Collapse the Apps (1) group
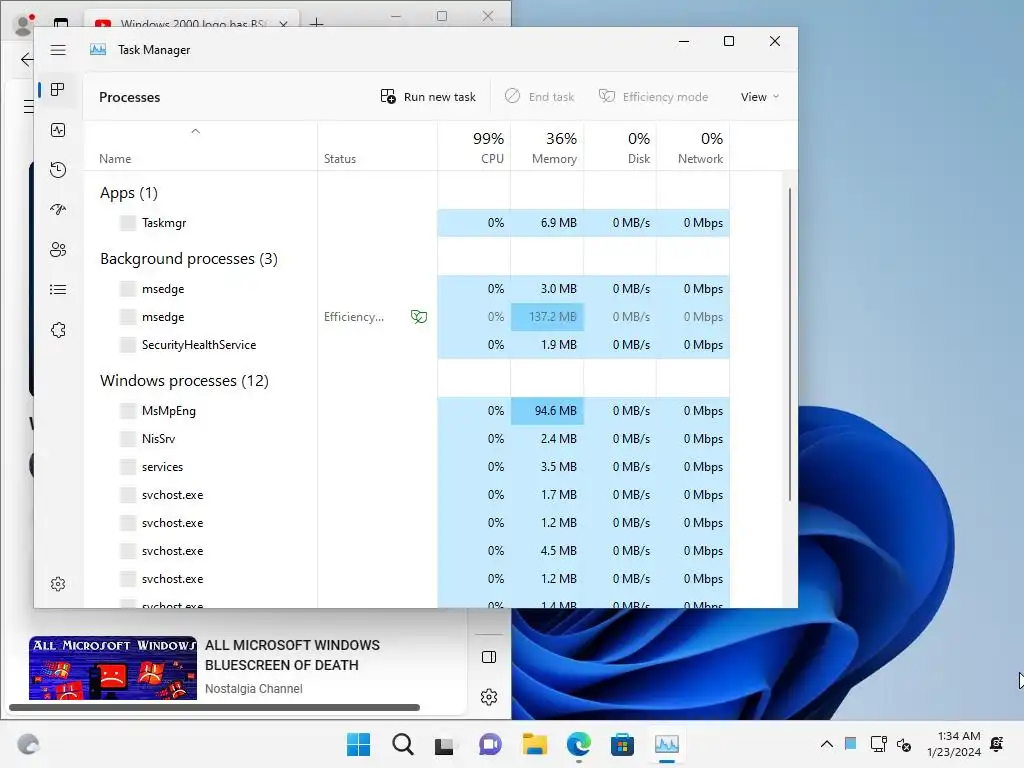The image size is (1024, 768). click(129, 193)
